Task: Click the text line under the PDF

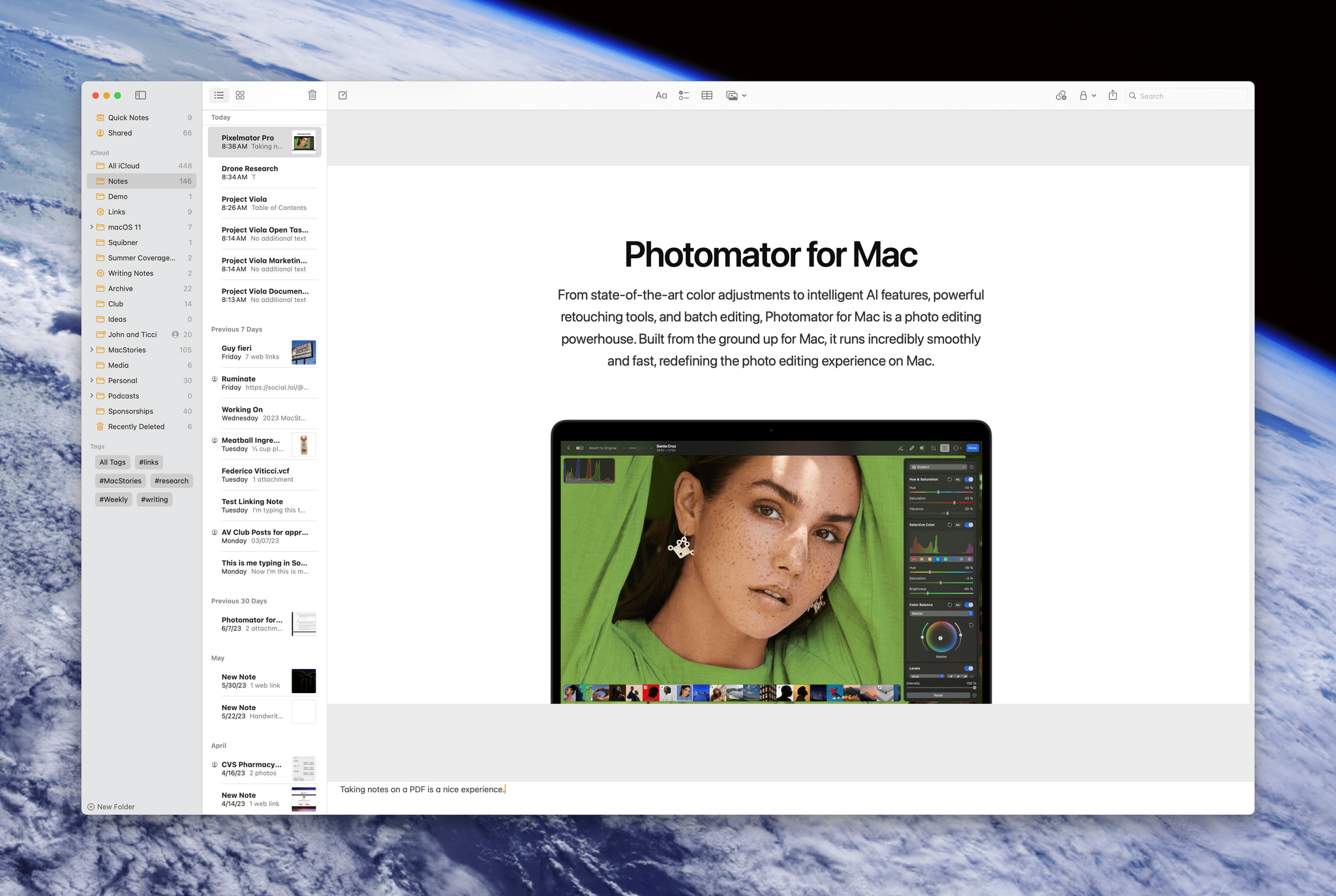Action: pyautogui.click(x=422, y=790)
